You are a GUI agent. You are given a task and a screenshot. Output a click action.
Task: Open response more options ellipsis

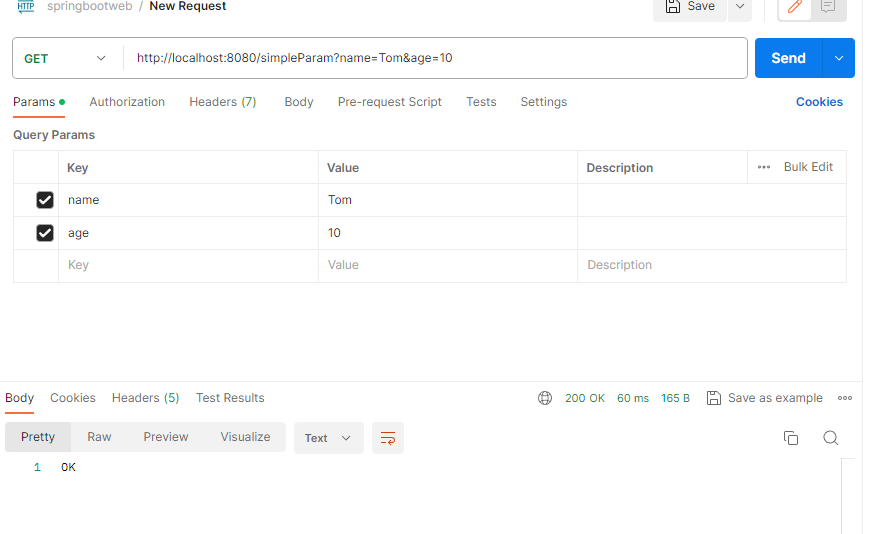pos(845,398)
